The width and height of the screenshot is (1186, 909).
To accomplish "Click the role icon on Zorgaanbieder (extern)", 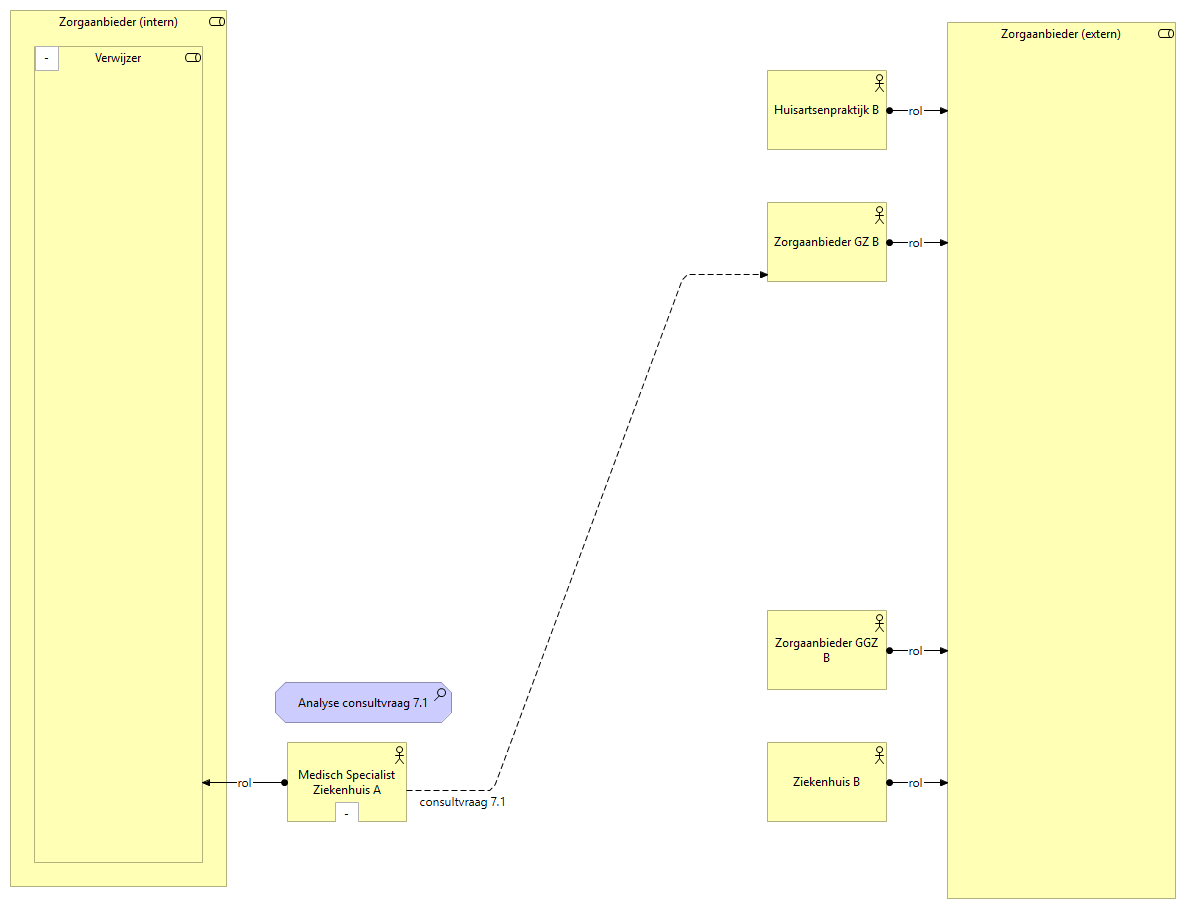I will point(1165,34).
